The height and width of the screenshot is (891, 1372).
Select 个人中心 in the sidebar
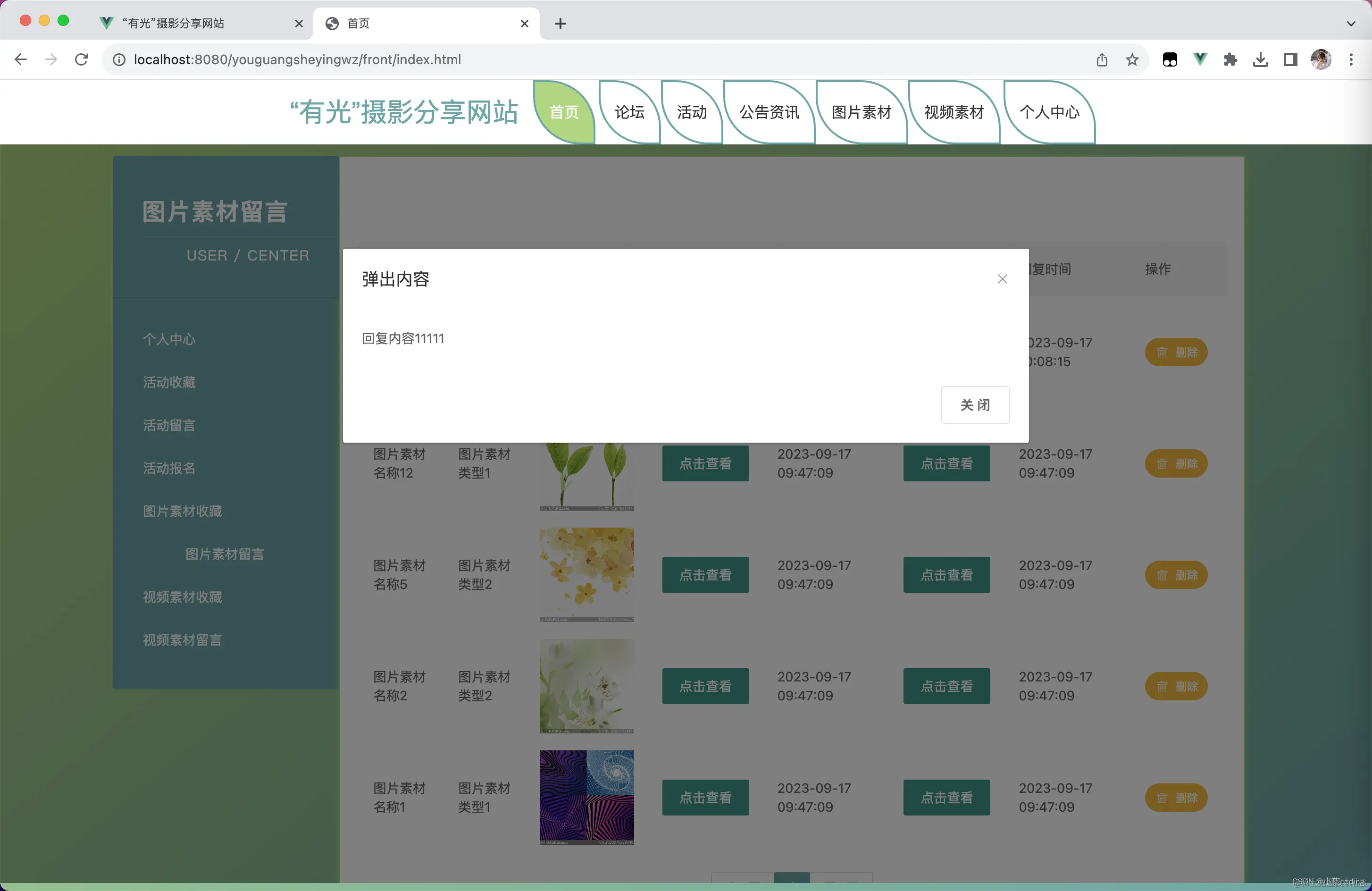point(168,340)
